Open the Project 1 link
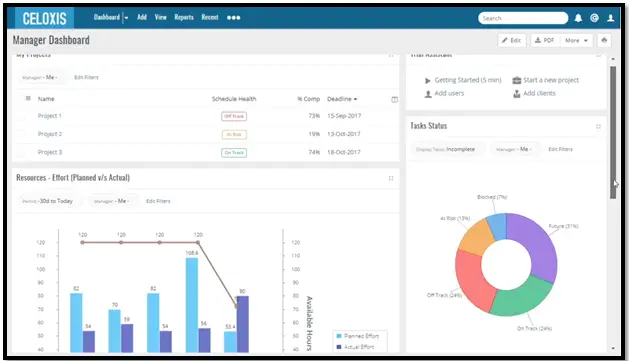The width and height of the screenshot is (629, 361). tap(50, 116)
